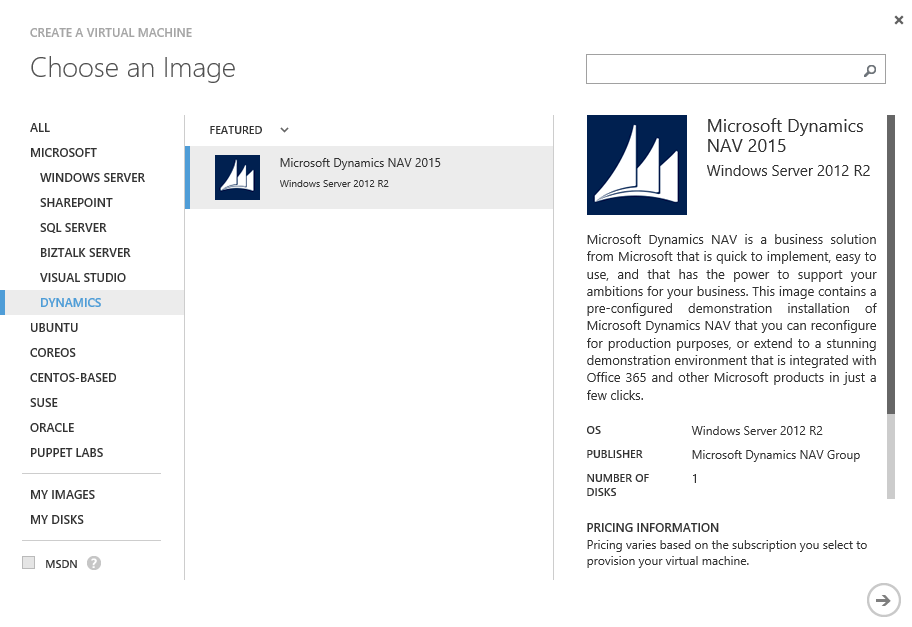Select the SQL SERVER category
This screenshot has width=912, height=627.
(x=71, y=227)
